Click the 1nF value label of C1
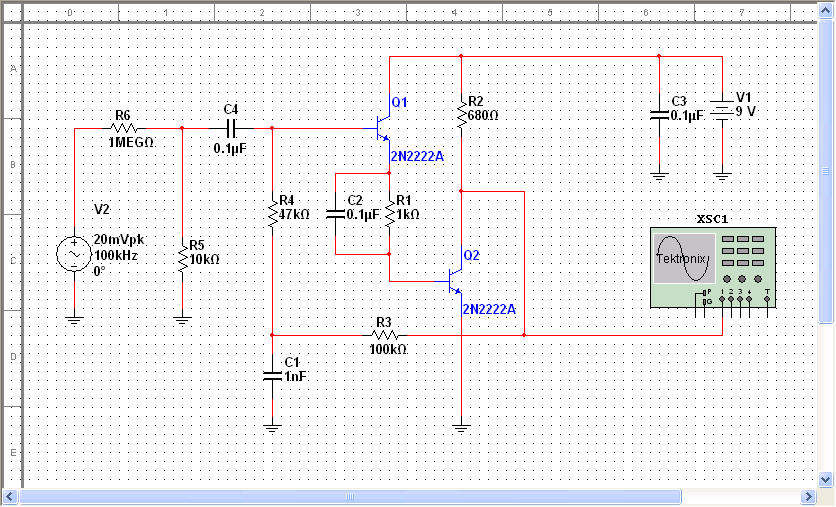Viewport: 836px width, 507px height. (x=296, y=376)
